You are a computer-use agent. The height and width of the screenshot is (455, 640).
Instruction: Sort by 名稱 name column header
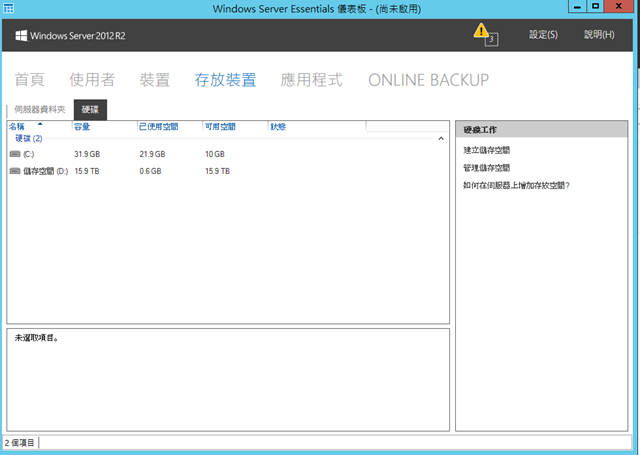point(40,127)
